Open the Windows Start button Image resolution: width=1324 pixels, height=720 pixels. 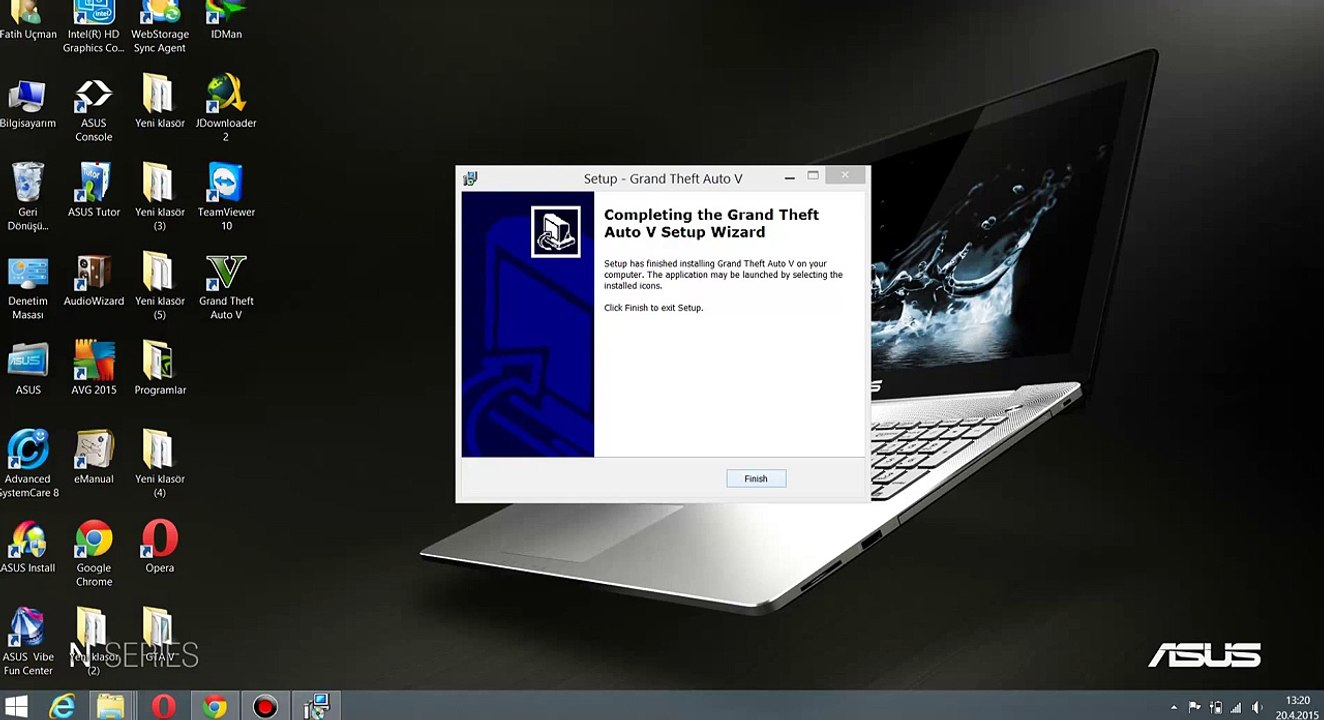[16, 707]
